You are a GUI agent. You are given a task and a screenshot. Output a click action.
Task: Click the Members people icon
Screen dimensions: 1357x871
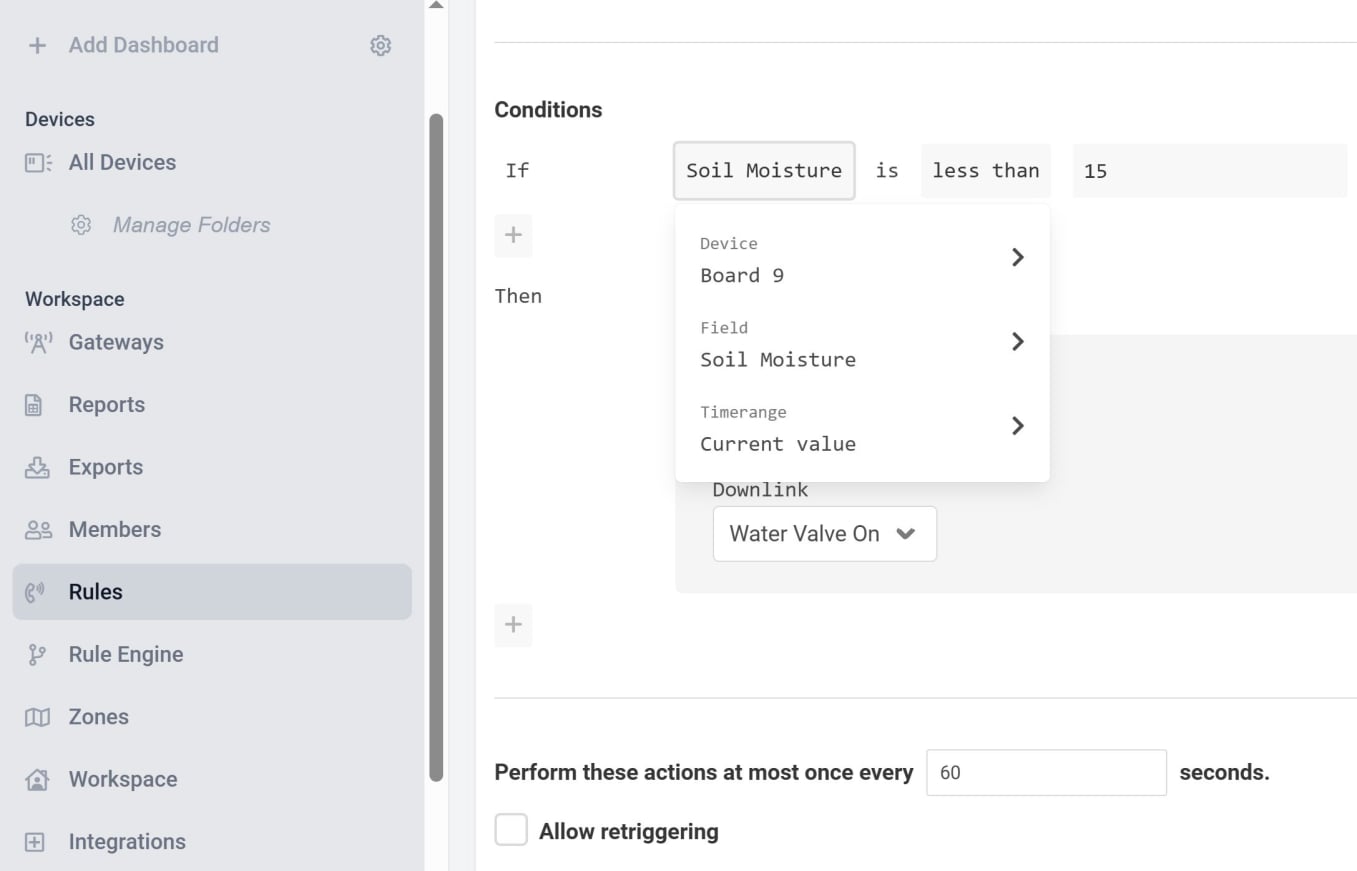tap(38, 530)
